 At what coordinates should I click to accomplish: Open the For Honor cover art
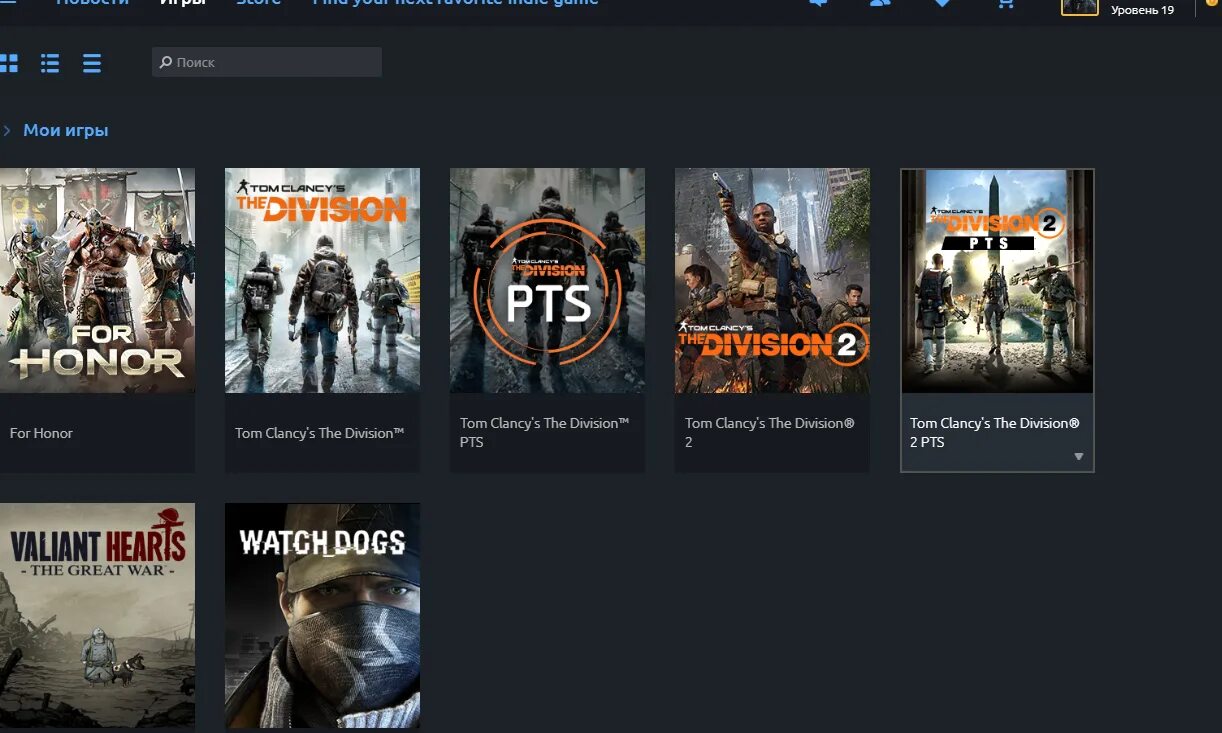pyautogui.click(x=97, y=280)
